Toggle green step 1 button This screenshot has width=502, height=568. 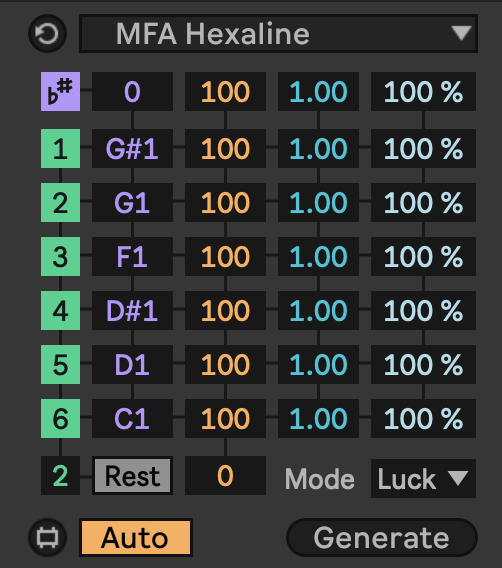pyautogui.click(x=60, y=149)
